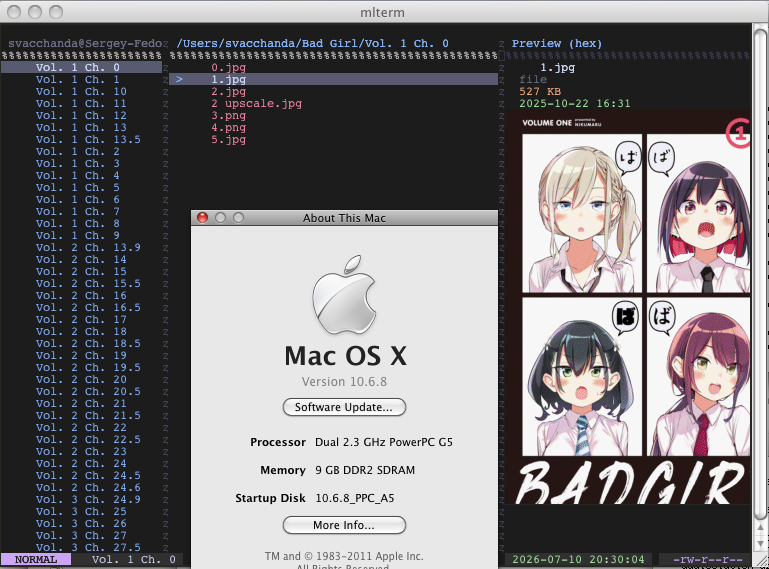Select directory Vol. 1 Ch. 10
This screenshot has height=569, width=769.
81,91
